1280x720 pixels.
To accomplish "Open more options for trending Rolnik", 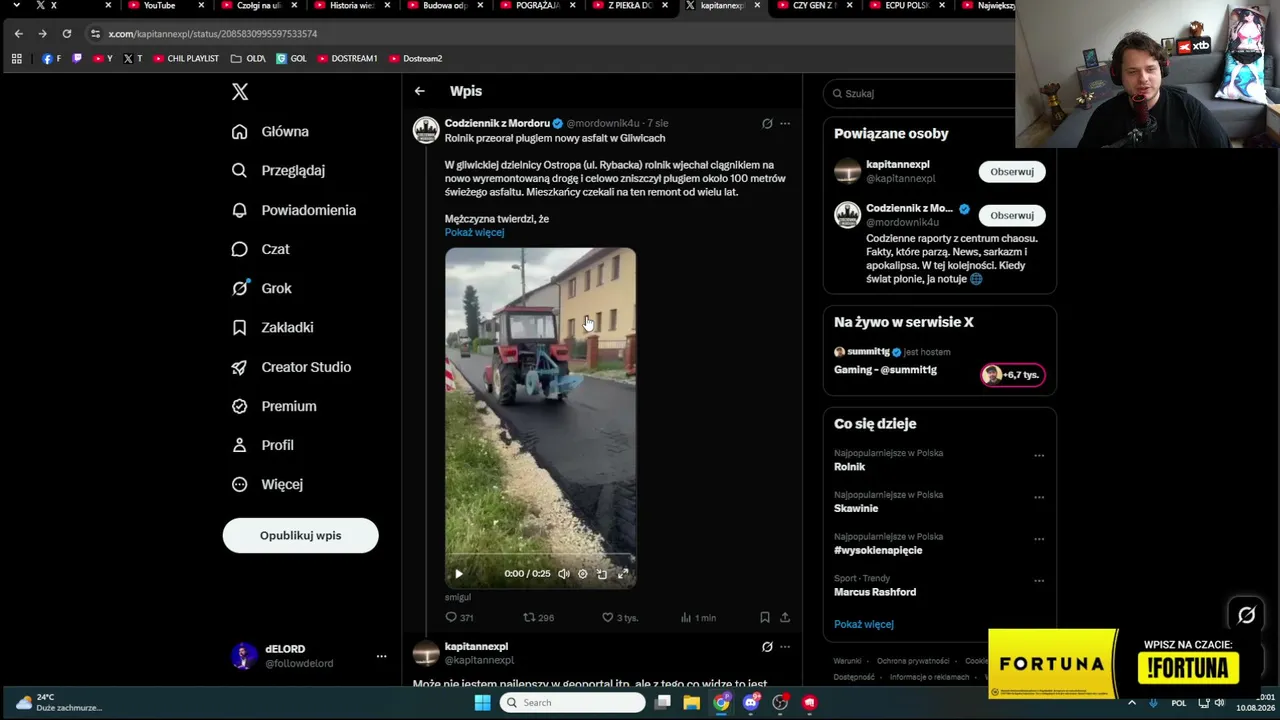I will tap(1039, 456).
